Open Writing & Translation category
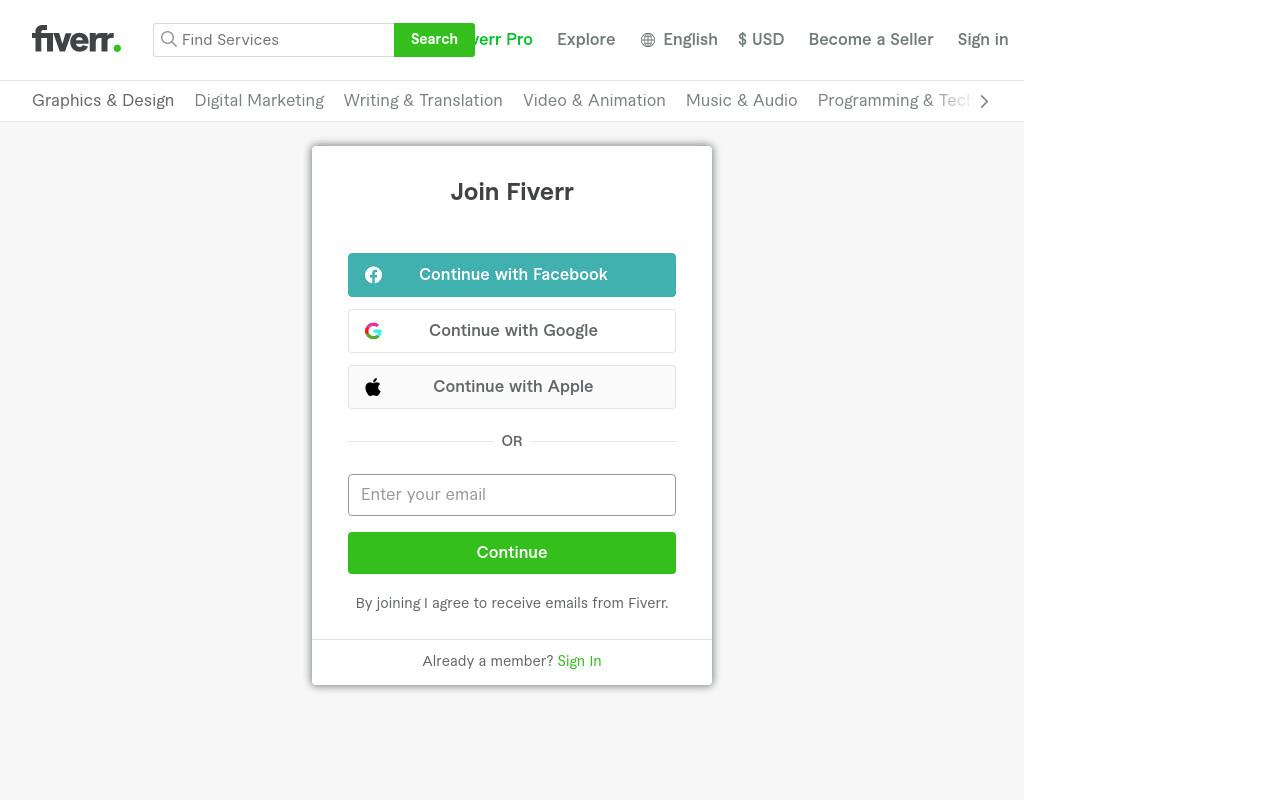Image resolution: width=1280 pixels, height=800 pixels. click(423, 101)
